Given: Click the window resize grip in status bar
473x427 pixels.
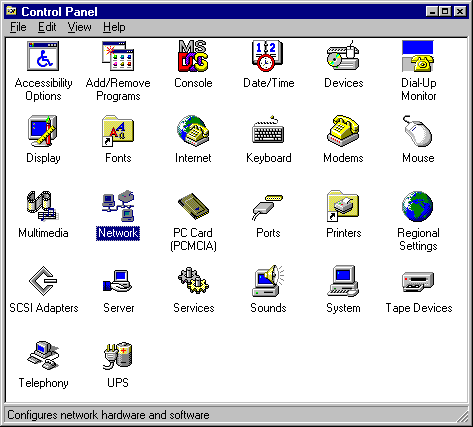Looking at the screenshot, I should coord(463,416).
